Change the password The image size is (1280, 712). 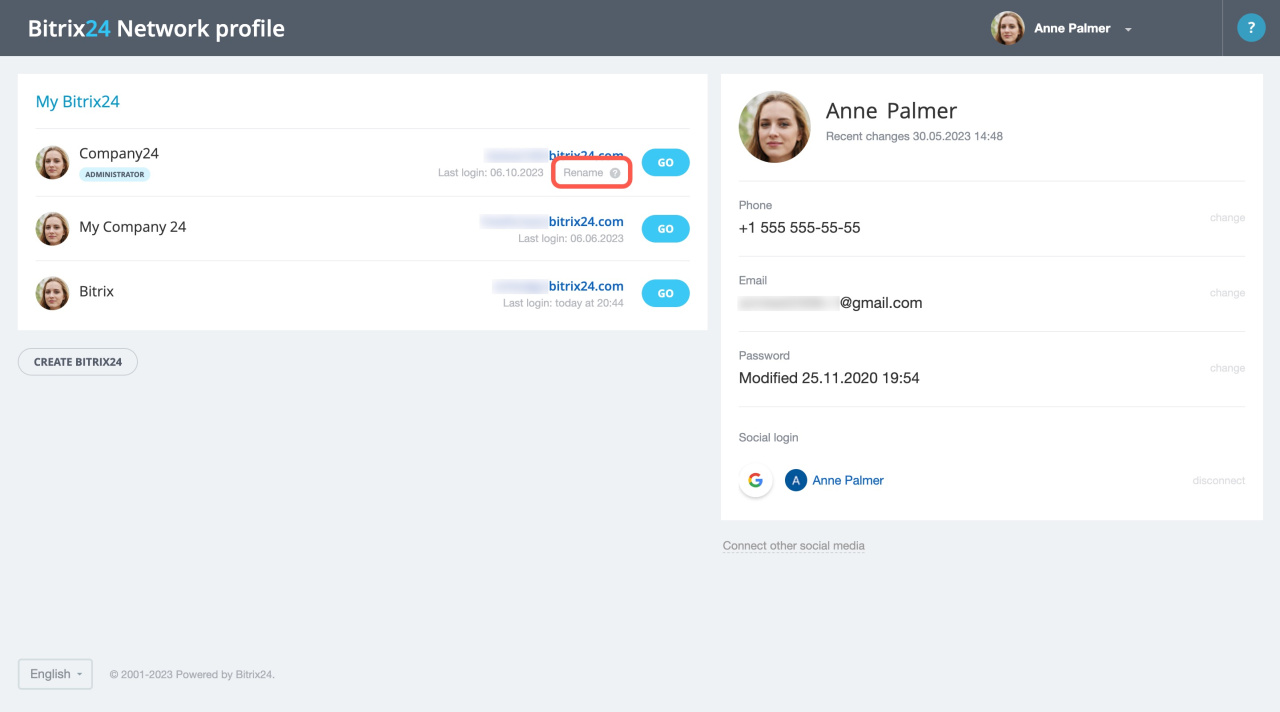click(1227, 368)
